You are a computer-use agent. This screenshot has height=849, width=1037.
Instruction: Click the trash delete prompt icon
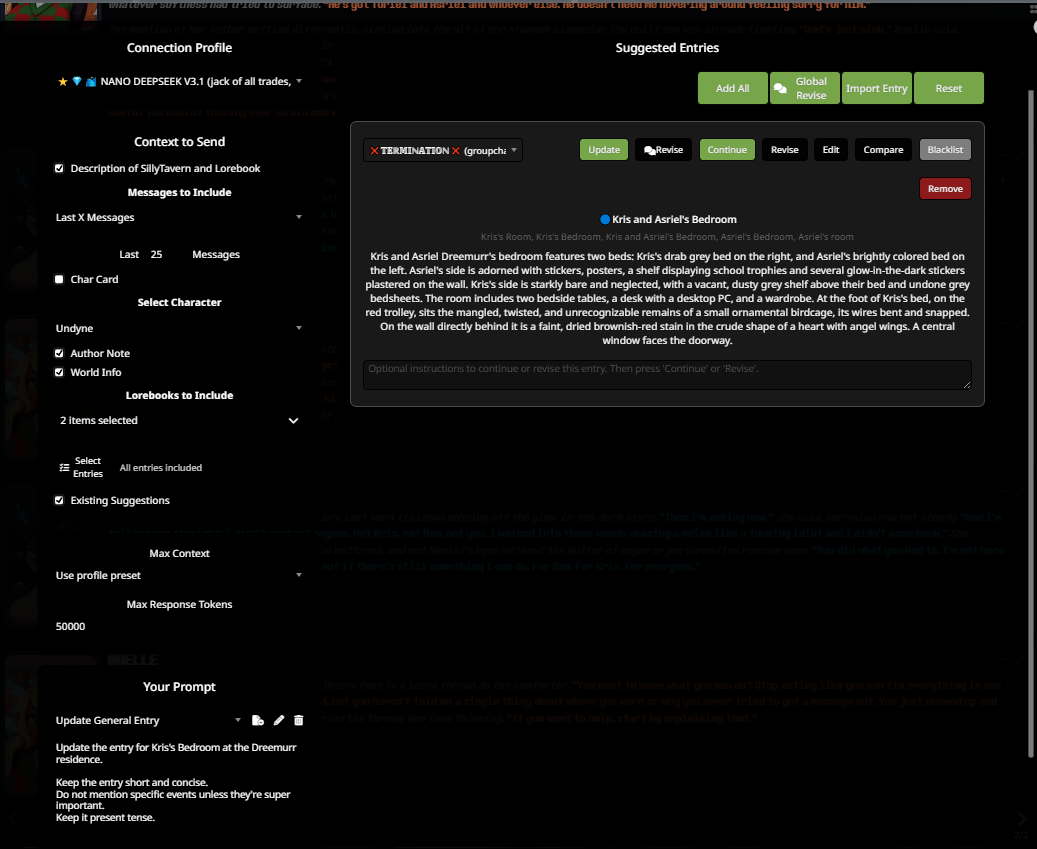(x=298, y=720)
